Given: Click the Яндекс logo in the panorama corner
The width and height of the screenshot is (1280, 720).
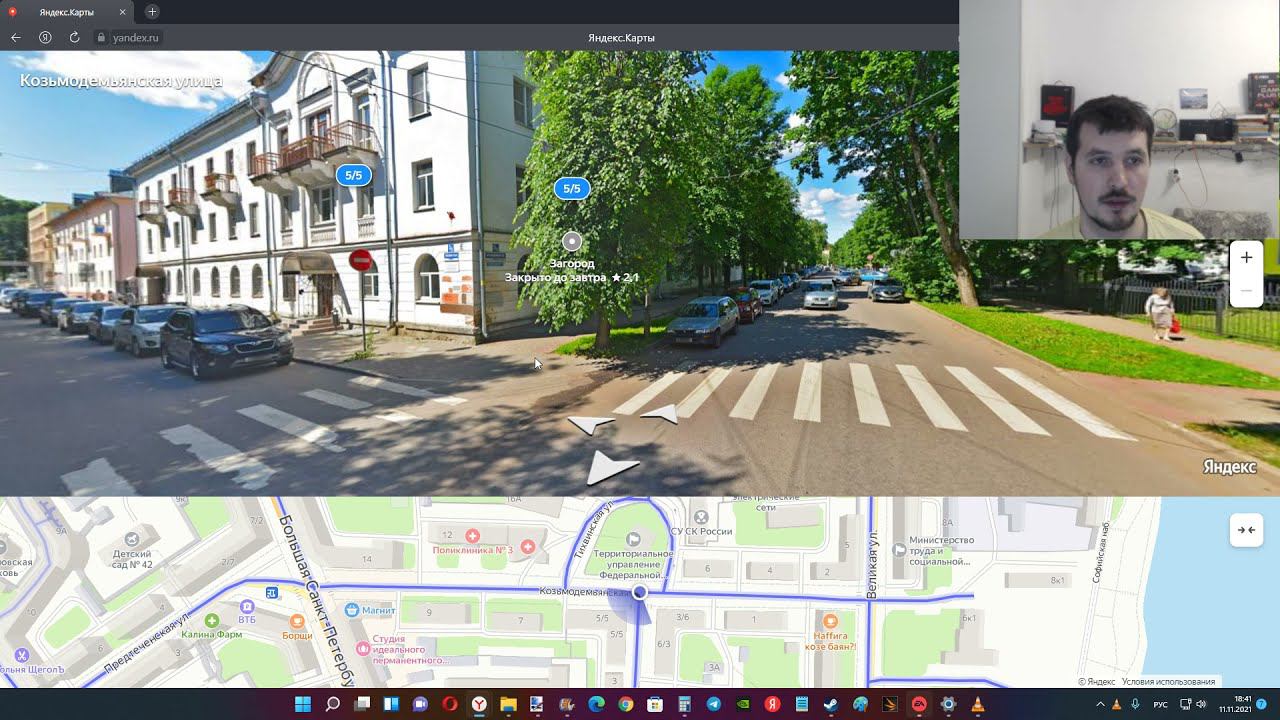Looking at the screenshot, I should pyautogui.click(x=1229, y=467).
